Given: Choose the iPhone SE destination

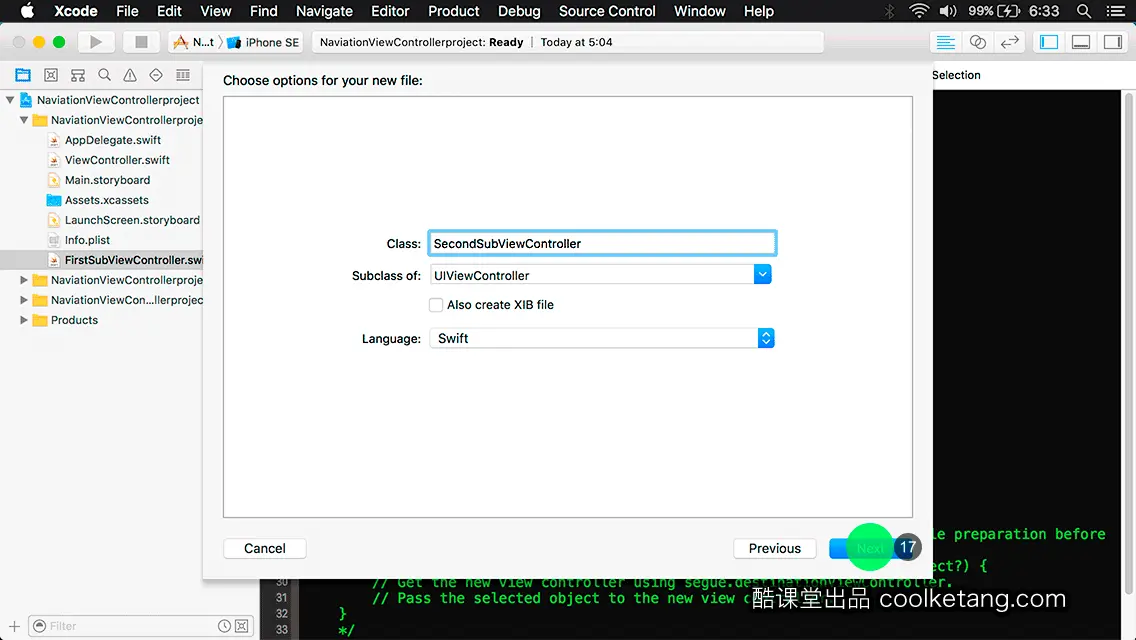Looking at the screenshot, I should 264,42.
